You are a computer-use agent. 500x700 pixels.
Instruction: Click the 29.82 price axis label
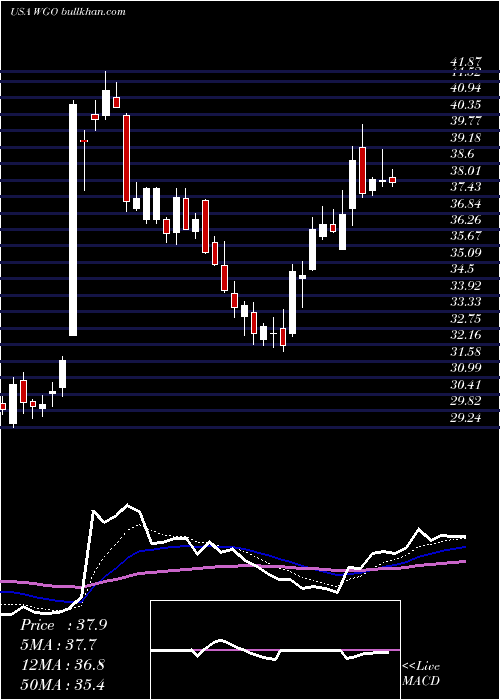pos(466,401)
